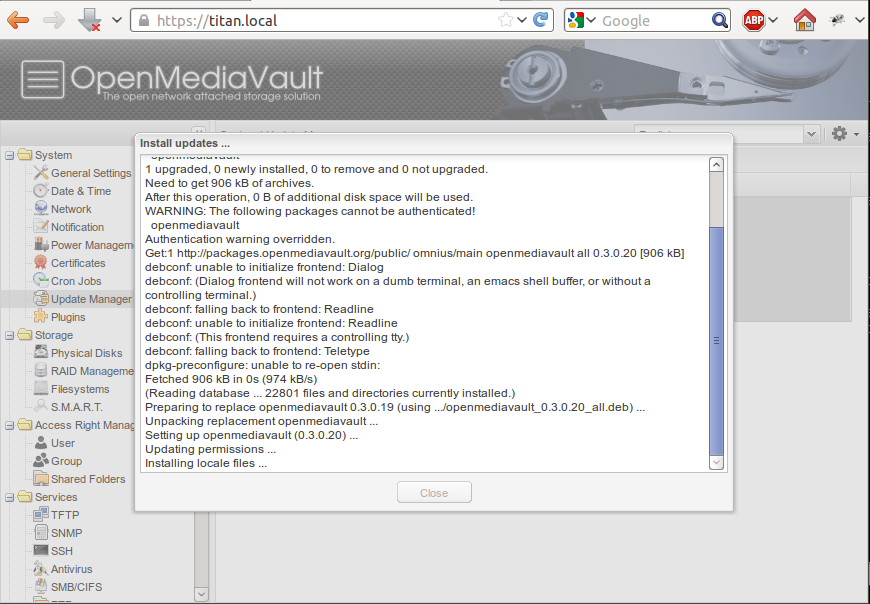Open the address bar history dropdown arrow
Screen dimensions: 870x604
[116, 19]
